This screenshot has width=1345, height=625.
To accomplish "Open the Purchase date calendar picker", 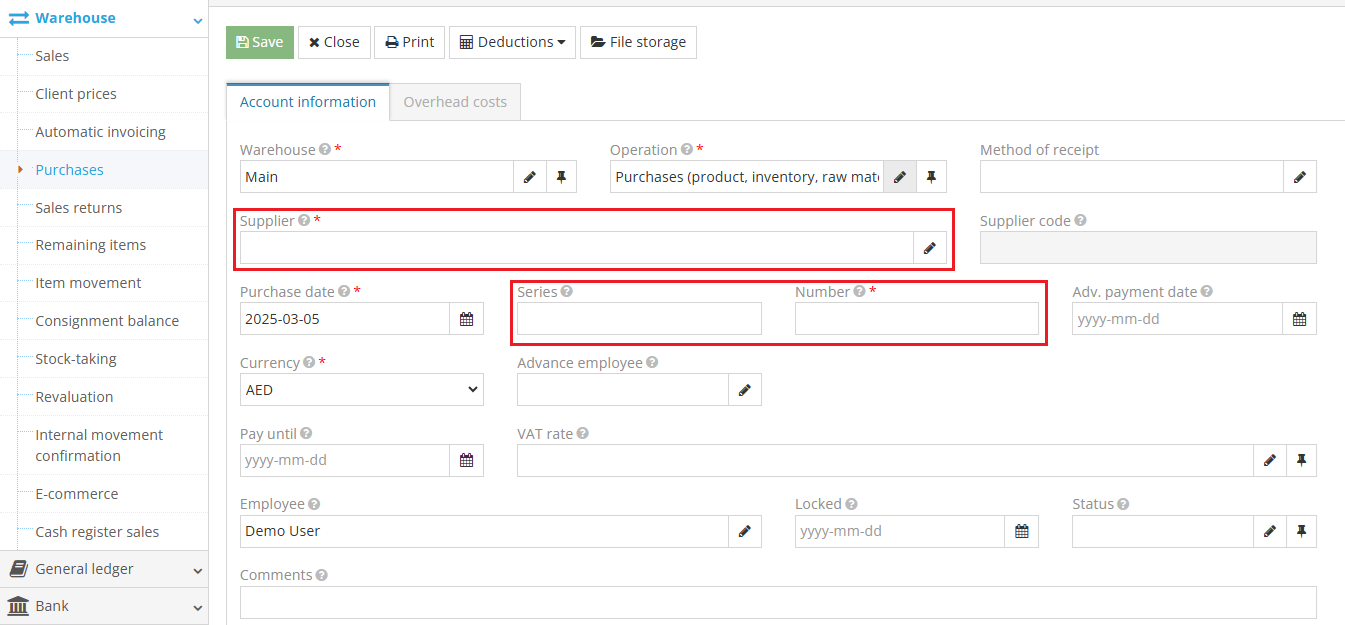I will [466, 318].
